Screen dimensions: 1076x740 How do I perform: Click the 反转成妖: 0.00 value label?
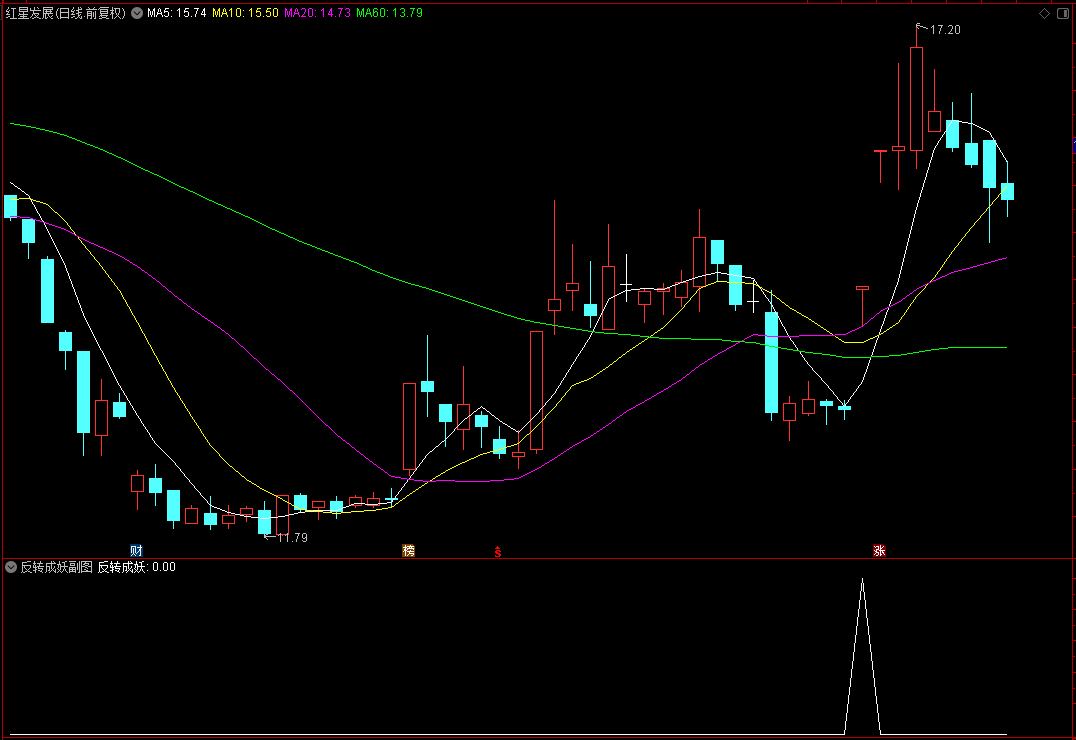click(x=137, y=567)
